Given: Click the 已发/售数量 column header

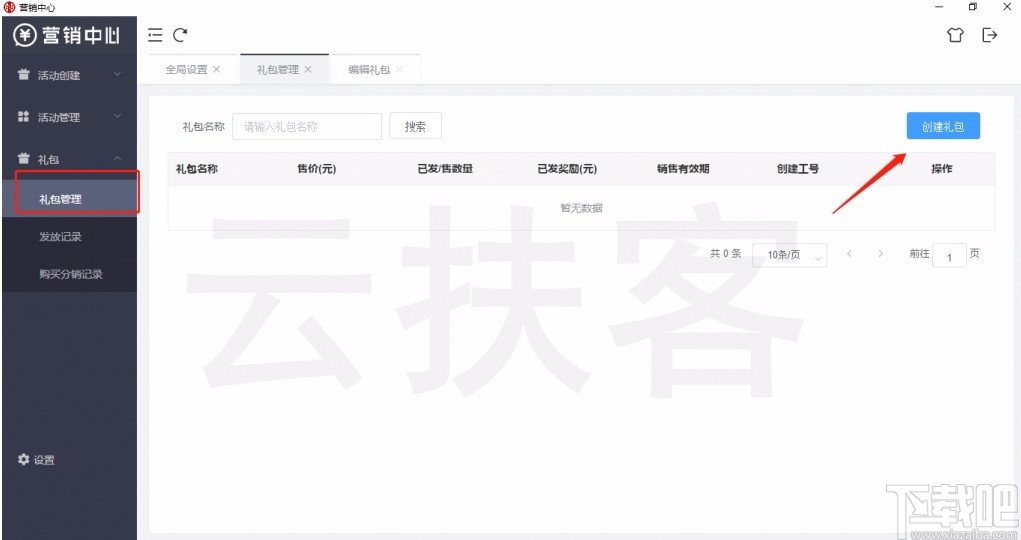Looking at the screenshot, I should [x=445, y=169].
